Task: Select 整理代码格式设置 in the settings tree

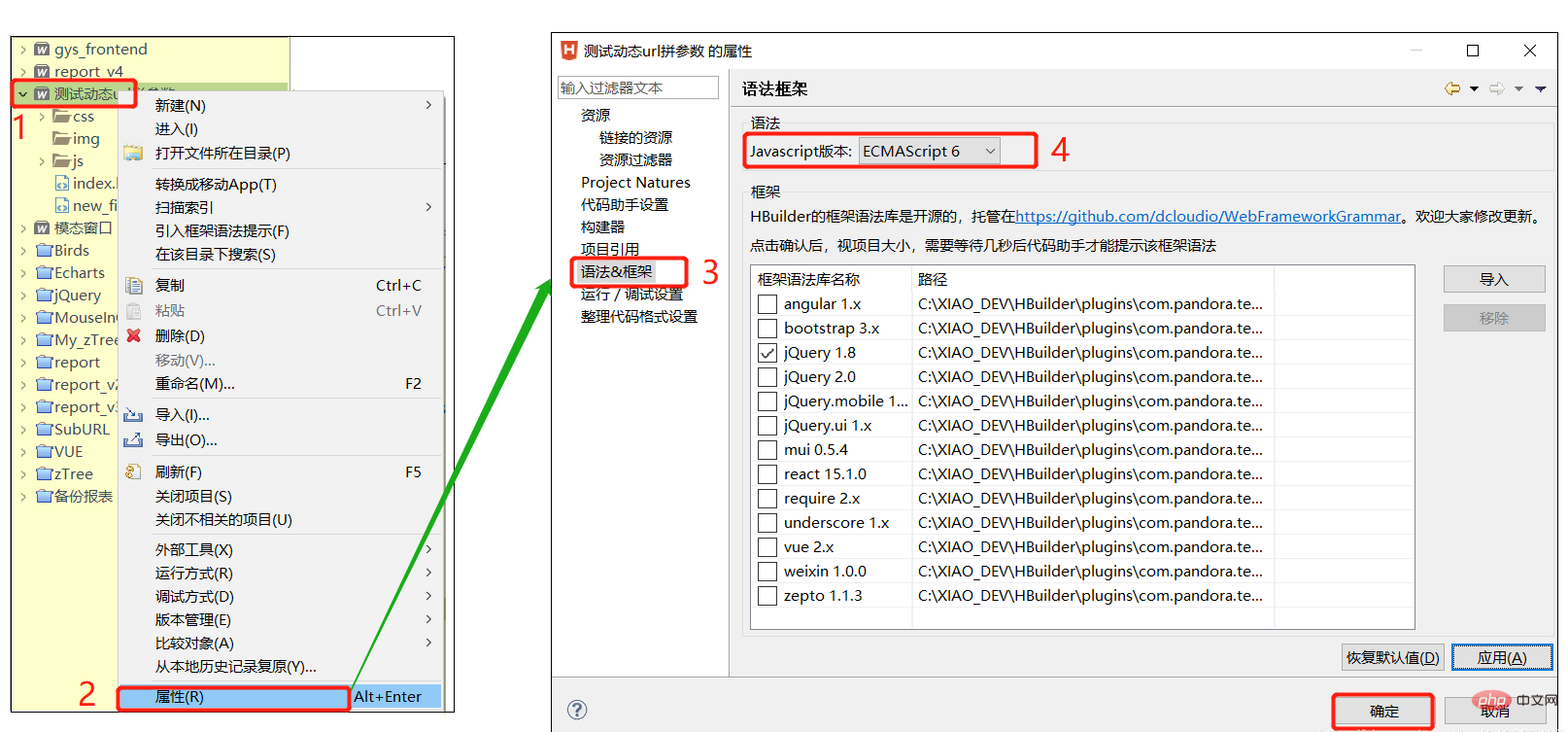Action: 639,317
